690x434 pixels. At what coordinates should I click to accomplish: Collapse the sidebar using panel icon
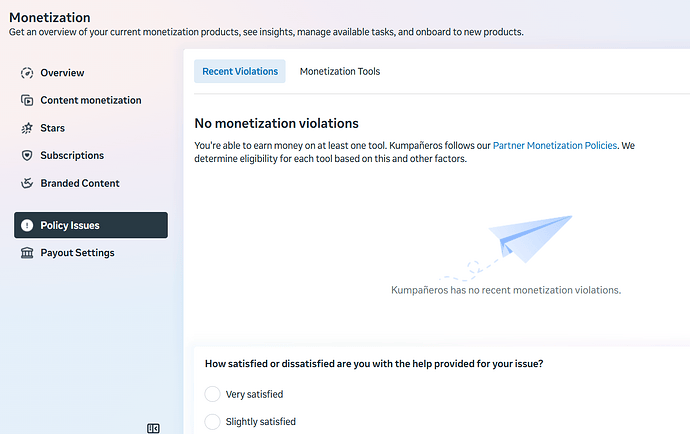pos(153,428)
